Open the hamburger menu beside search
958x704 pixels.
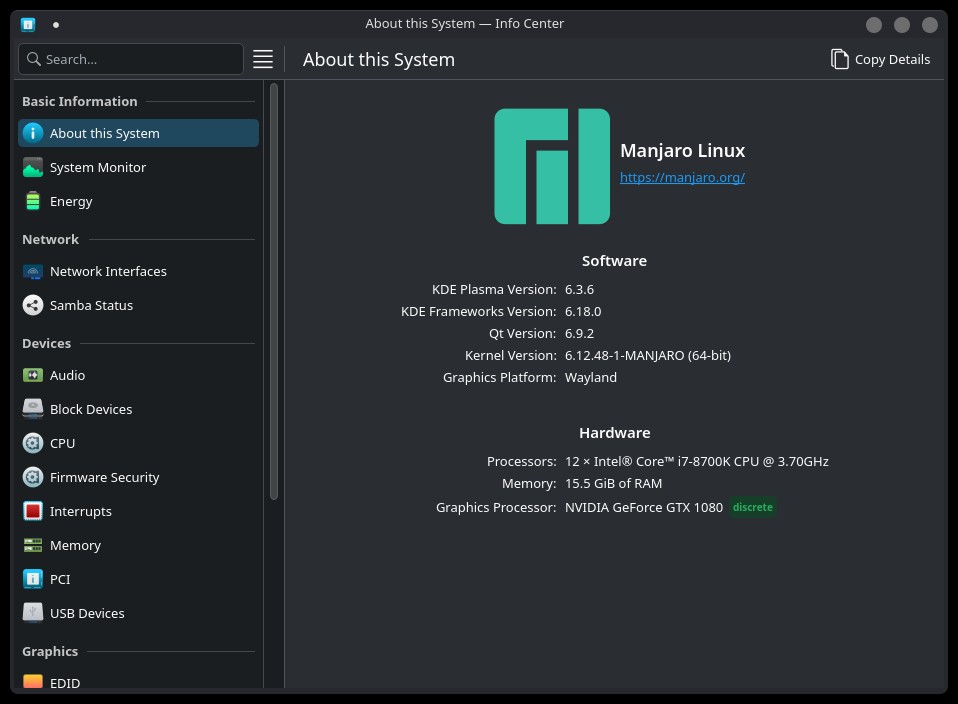coord(263,59)
